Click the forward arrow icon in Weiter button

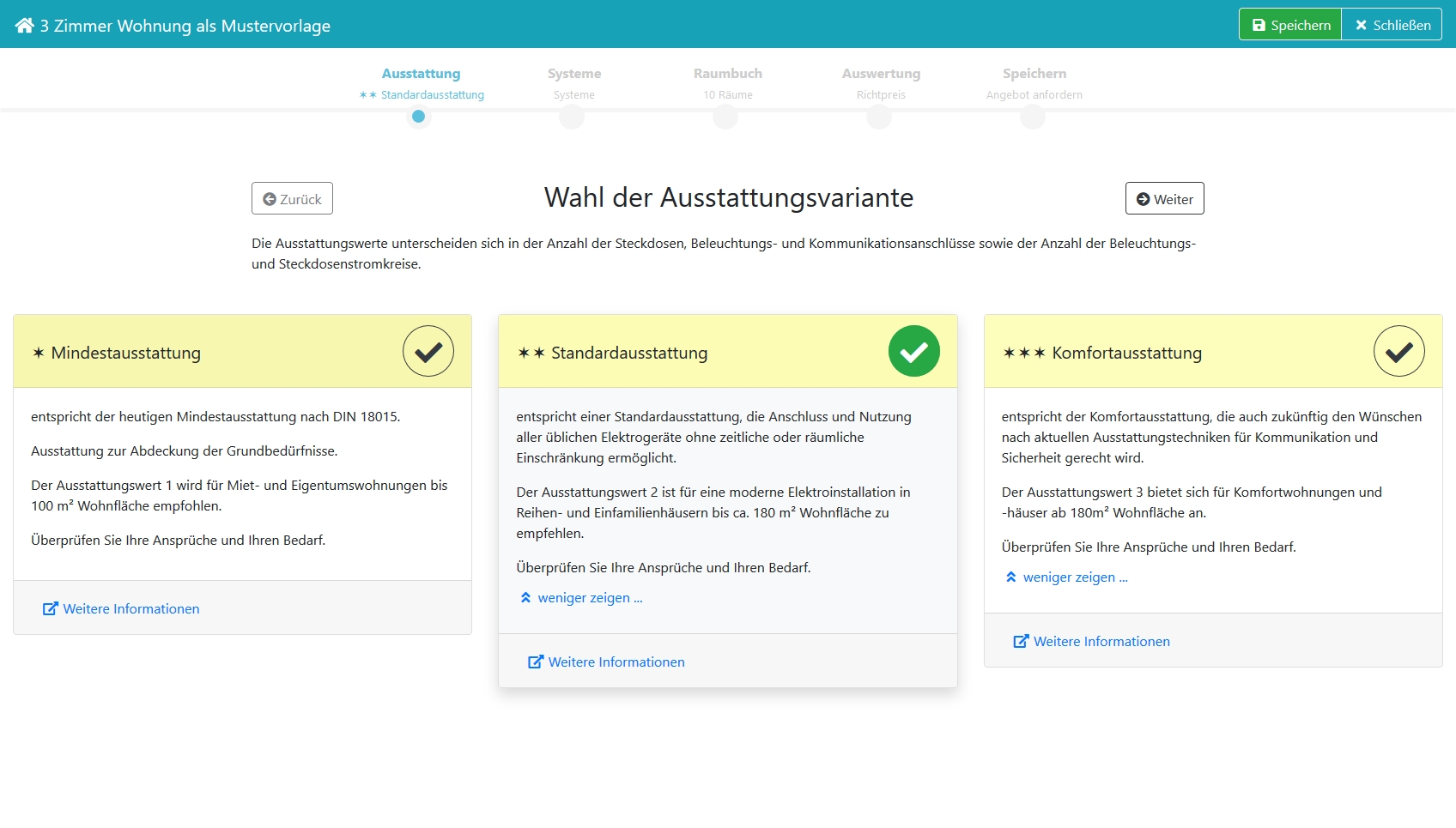tap(1143, 198)
